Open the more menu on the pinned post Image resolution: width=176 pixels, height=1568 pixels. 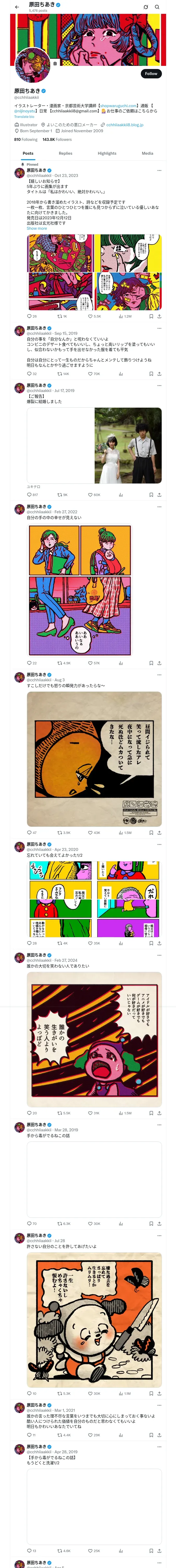click(x=159, y=170)
